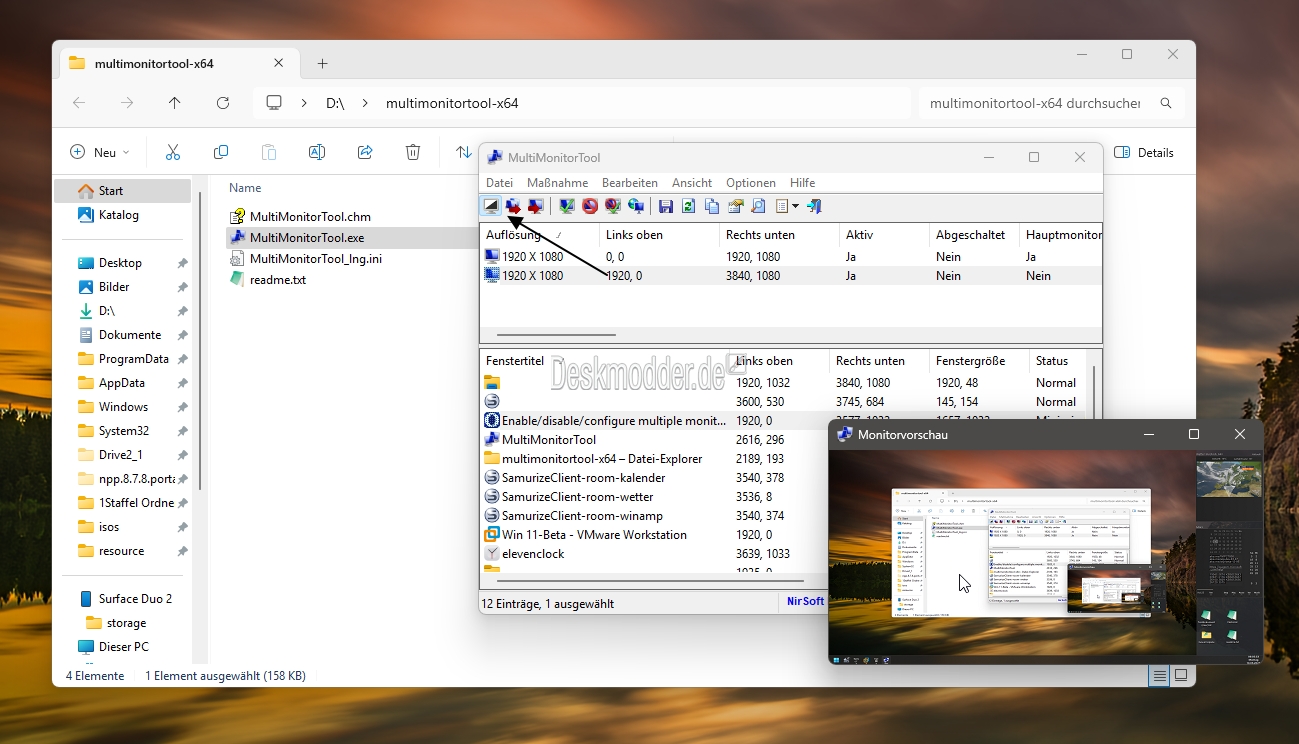Open the Maßnahme menu
The width and height of the screenshot is (1299, 744).
click(557, 183)
